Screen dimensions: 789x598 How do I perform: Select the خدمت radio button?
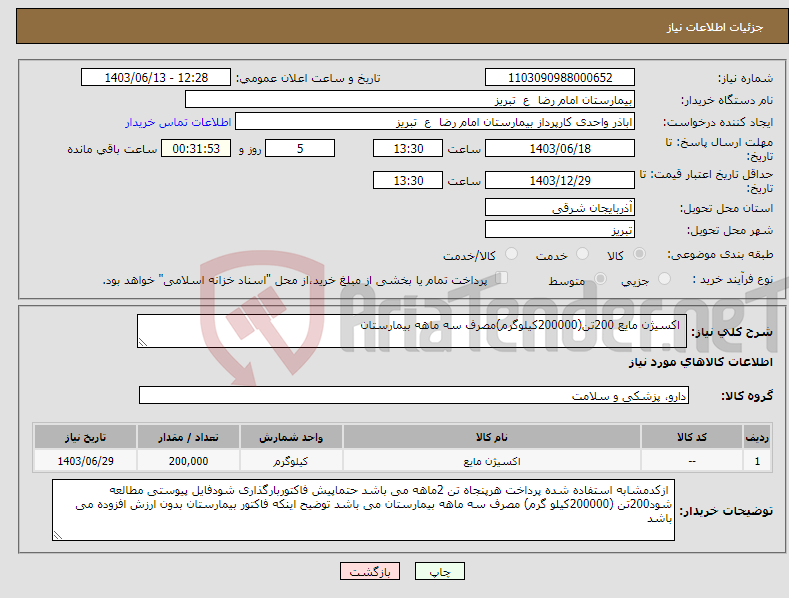(582, 254)
